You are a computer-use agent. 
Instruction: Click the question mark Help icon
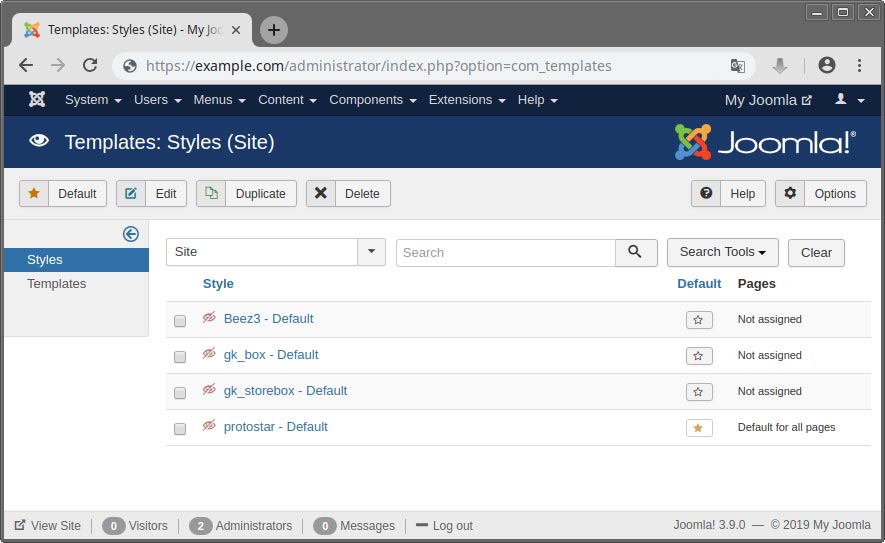point(706,194)
